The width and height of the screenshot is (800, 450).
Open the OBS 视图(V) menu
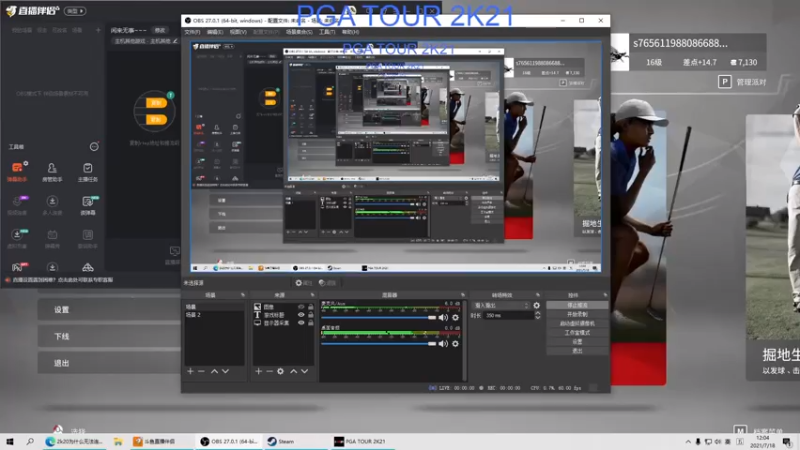click(x=238, y=32)
